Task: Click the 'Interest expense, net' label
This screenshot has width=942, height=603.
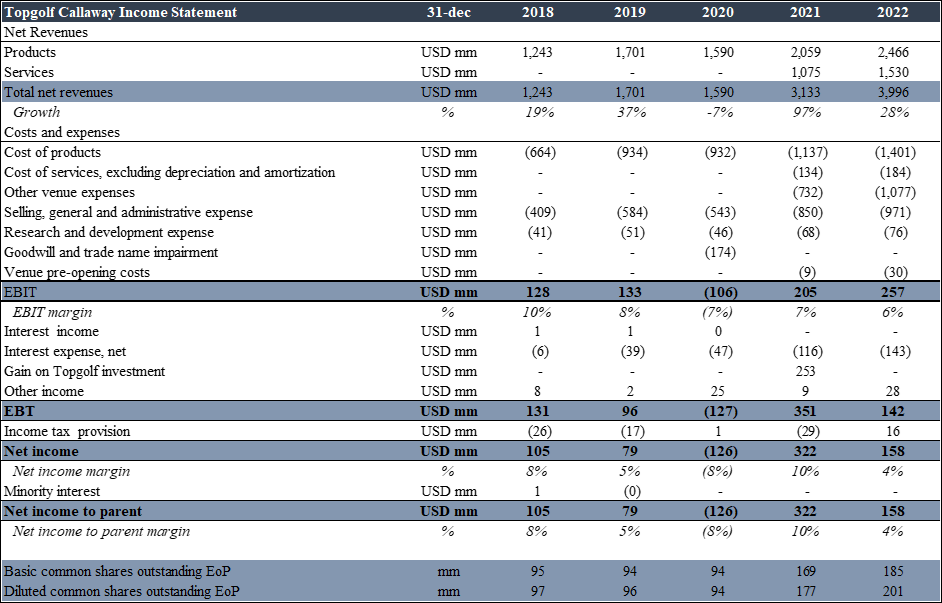Action: pyautogui.click(x=65, y=351)
